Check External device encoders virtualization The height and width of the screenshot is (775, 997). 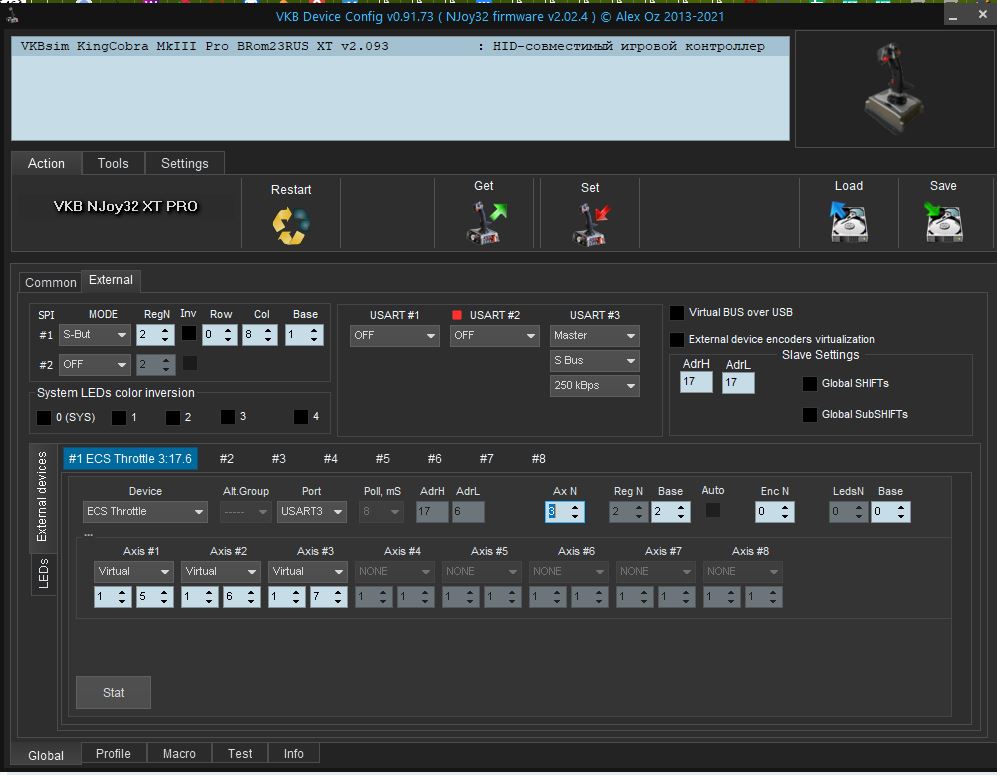[677, 340]
